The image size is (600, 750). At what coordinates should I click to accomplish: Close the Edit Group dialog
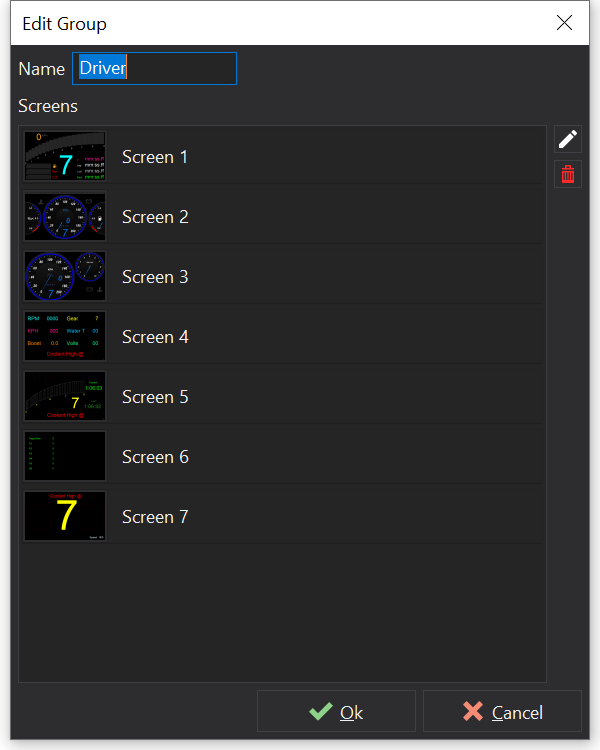pos(565,23)
